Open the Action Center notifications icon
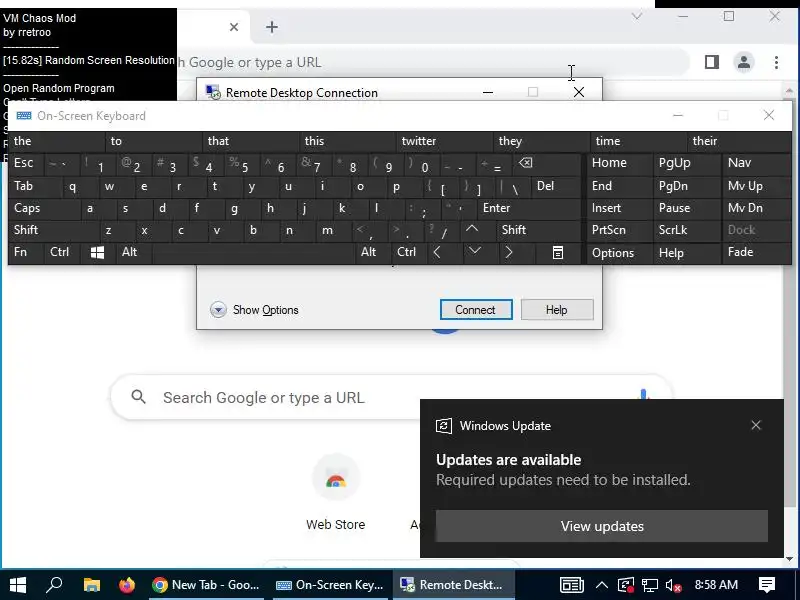The width and height of the screenshot is (800, 600). tap(767, 585)
